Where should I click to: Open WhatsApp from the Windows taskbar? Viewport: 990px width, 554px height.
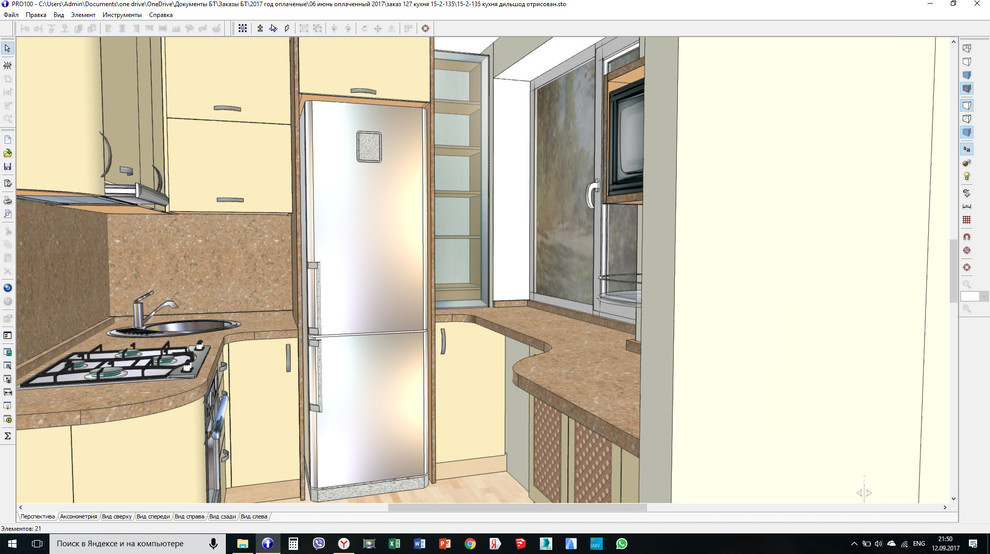pyautogui.click(x=622, y=543)
